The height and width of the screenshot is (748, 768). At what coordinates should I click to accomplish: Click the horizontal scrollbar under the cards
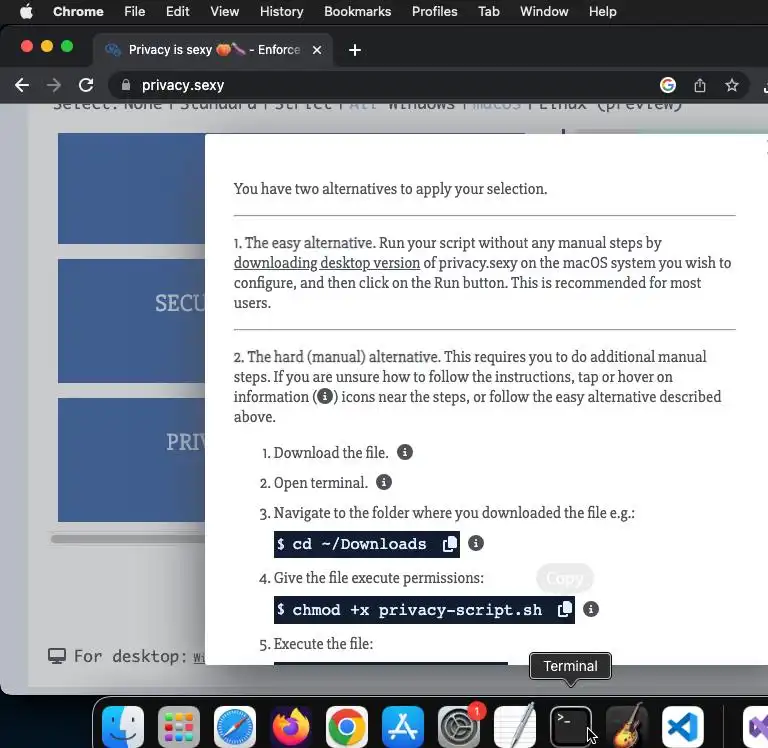[128, 539]
